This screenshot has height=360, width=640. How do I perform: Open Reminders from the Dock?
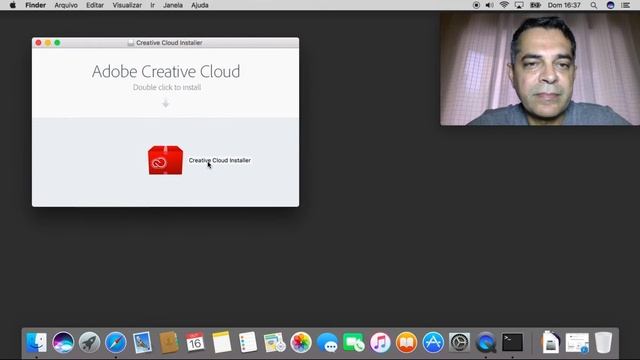click(x=248, y=342)
